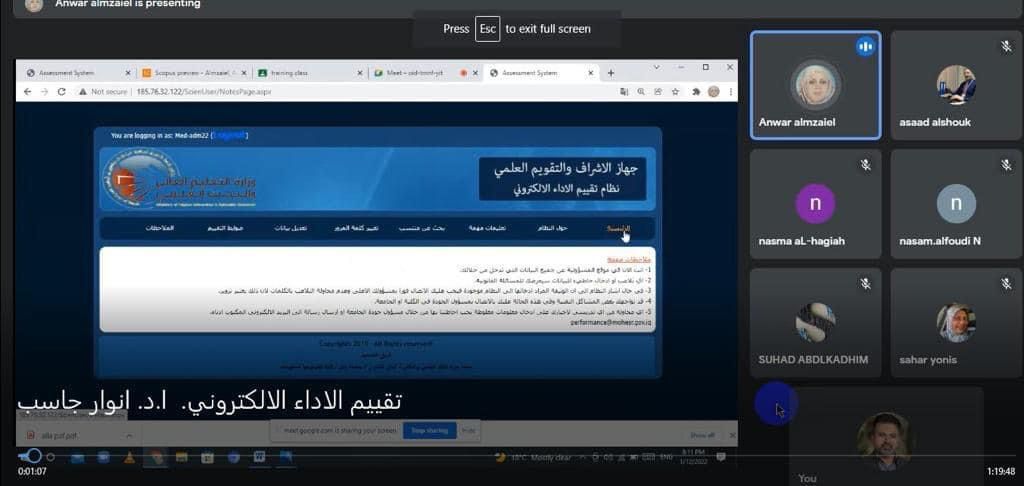Viewport: 1024px width, 486px height.
Task: Close the Scopus preview tab
Action: (244, 73)
